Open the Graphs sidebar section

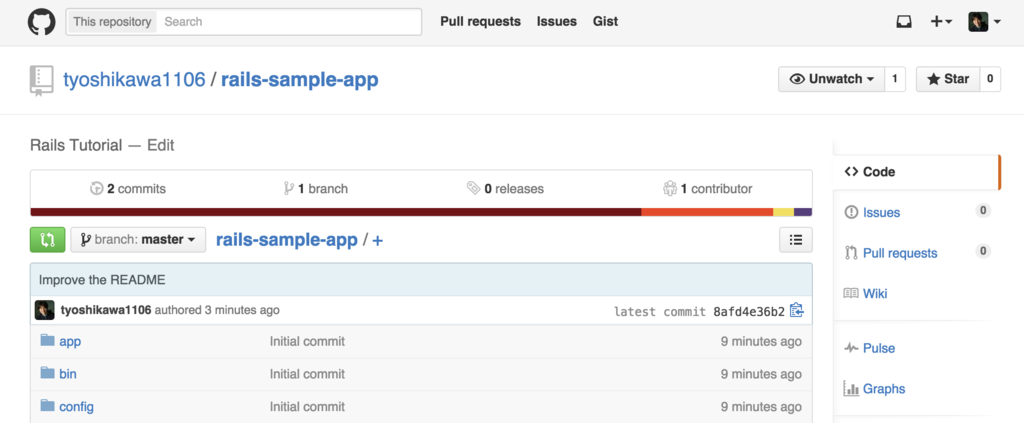(x=883, y=389)
